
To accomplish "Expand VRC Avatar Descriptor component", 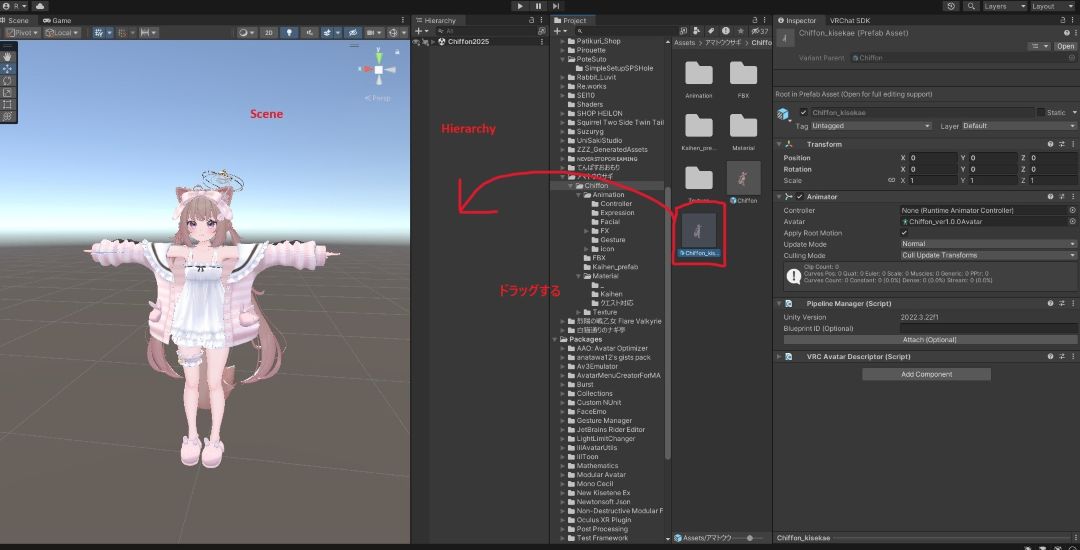I will pyautogui.click(x=779, y=357).
